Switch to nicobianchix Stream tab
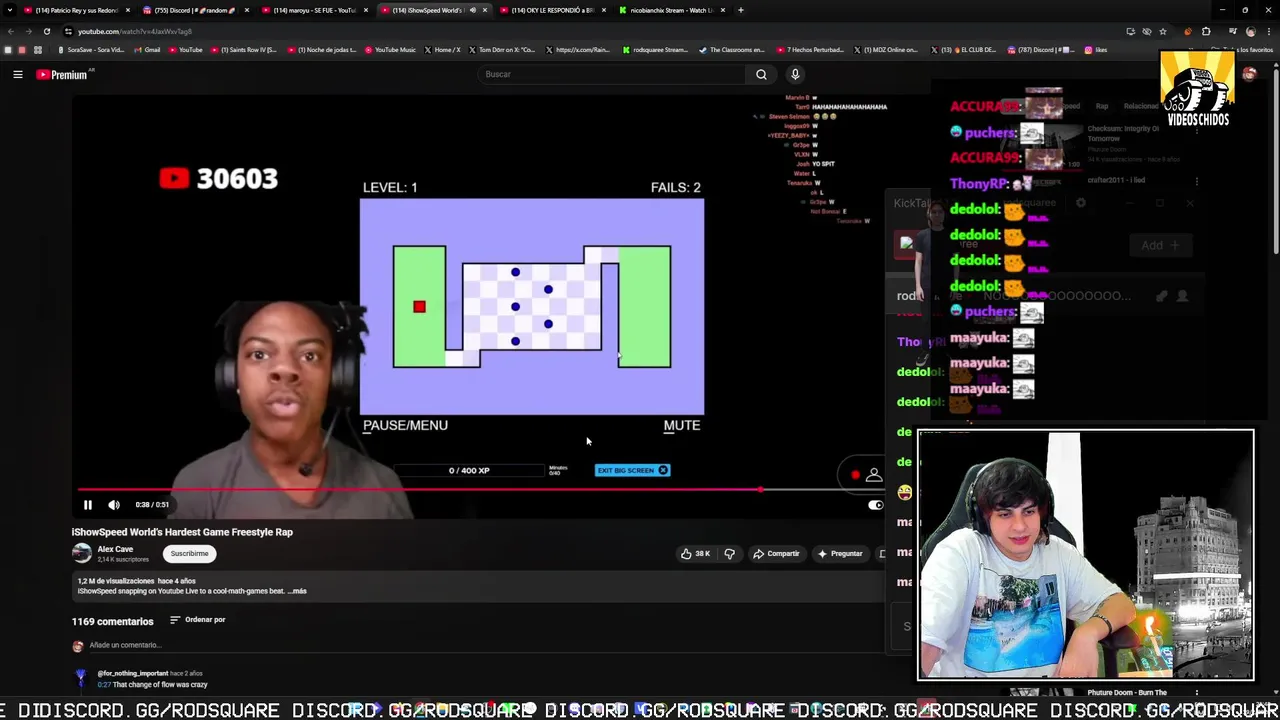 (x=672, y=10)
